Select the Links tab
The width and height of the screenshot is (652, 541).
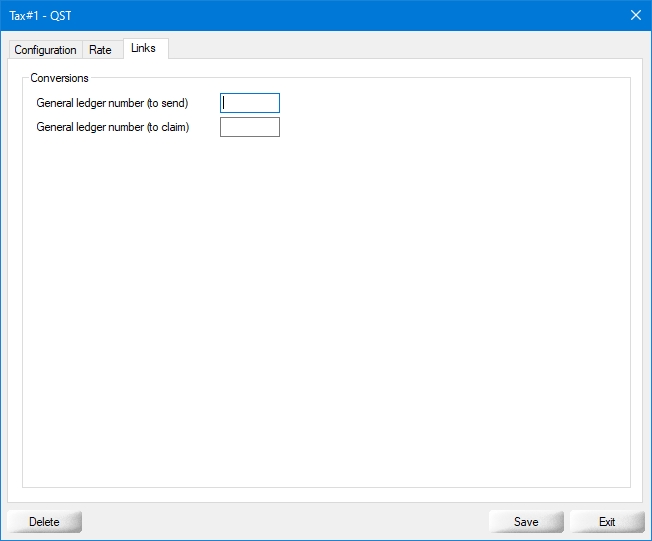click(x=143, y=48)
